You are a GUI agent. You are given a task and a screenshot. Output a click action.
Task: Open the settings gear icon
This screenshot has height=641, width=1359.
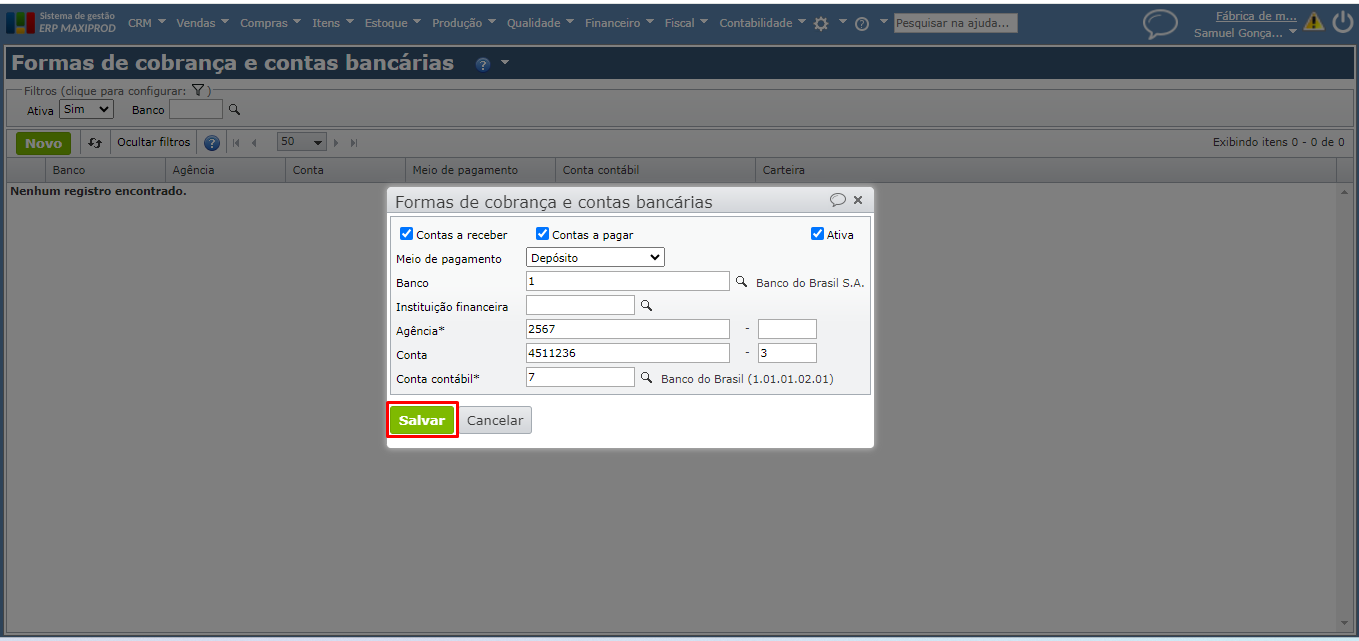point(821,23)
